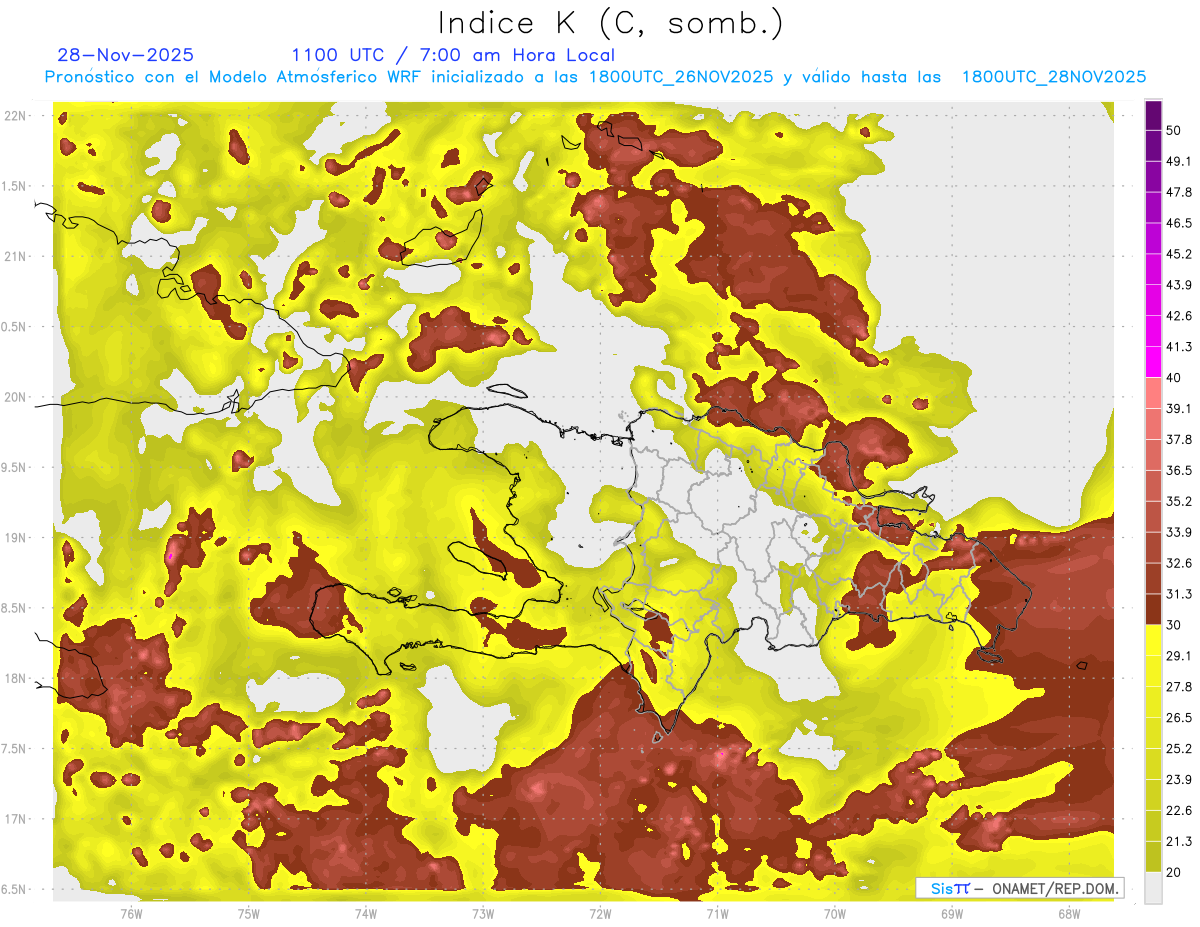1200x927 pixels.
Task: Pick the dark brown swatch between 30 and 31.3
Action: click(1153, 610)
